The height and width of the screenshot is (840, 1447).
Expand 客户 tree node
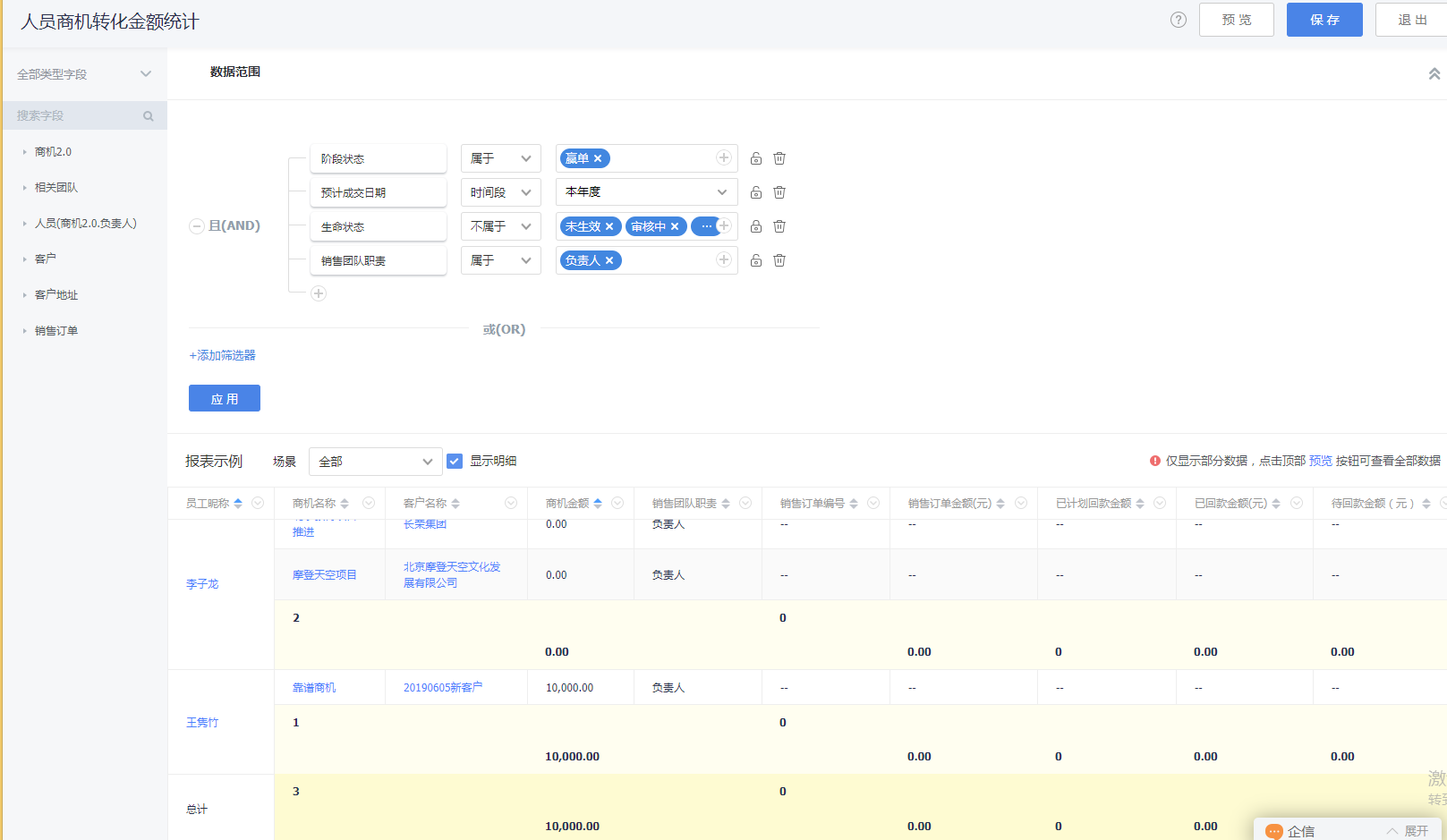[25, 259]
